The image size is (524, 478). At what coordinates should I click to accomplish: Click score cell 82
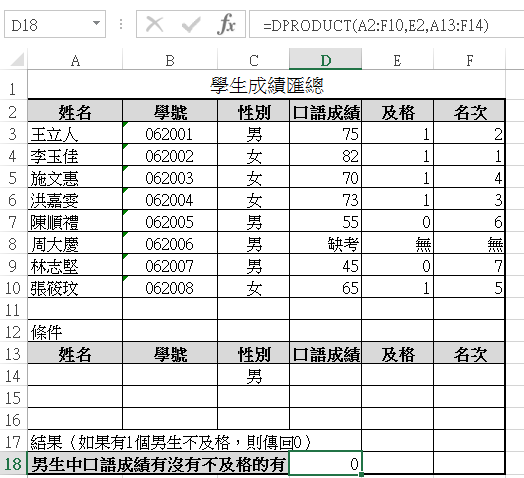point(325,156)
